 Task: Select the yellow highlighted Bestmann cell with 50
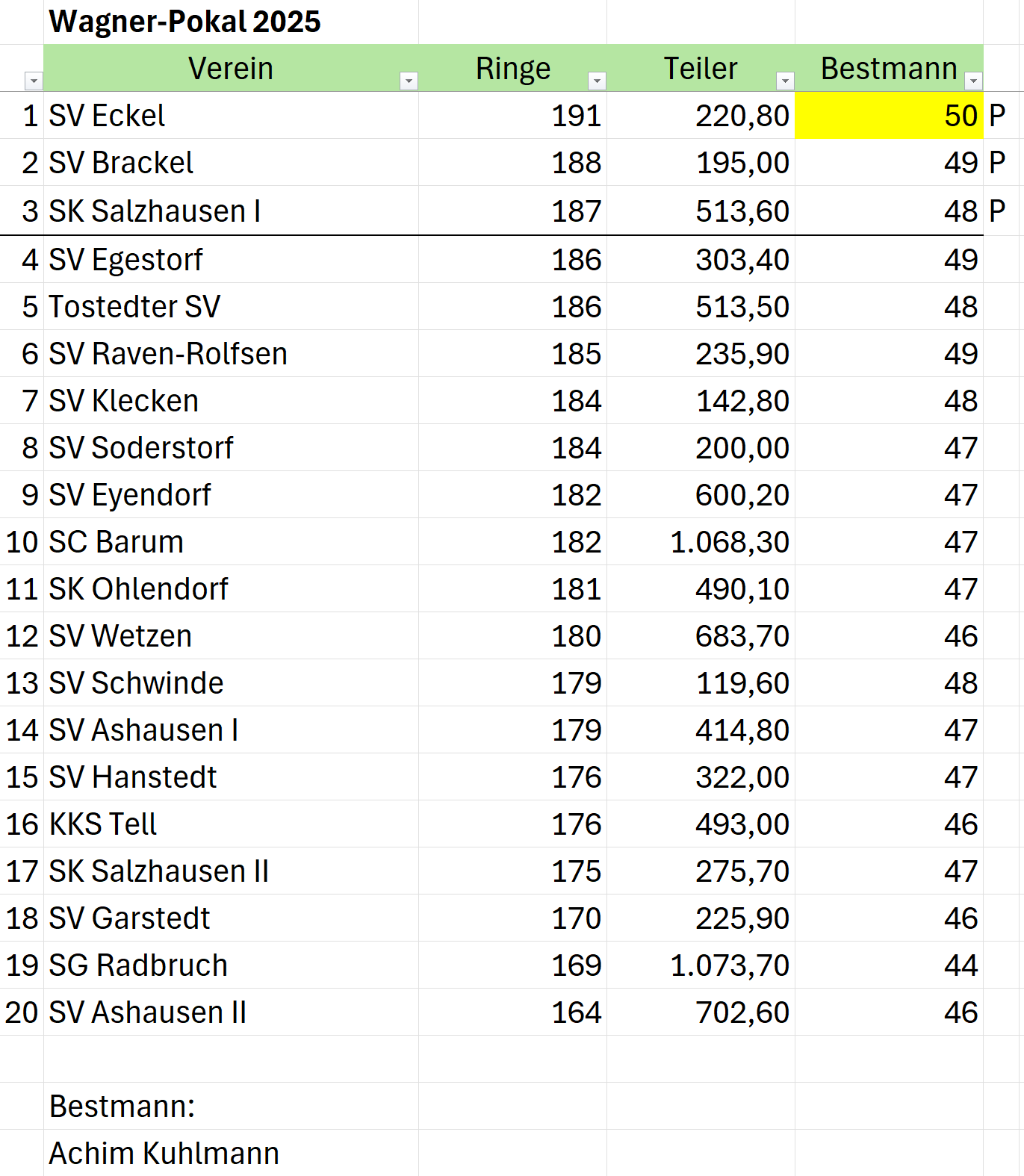pos(889,116)
